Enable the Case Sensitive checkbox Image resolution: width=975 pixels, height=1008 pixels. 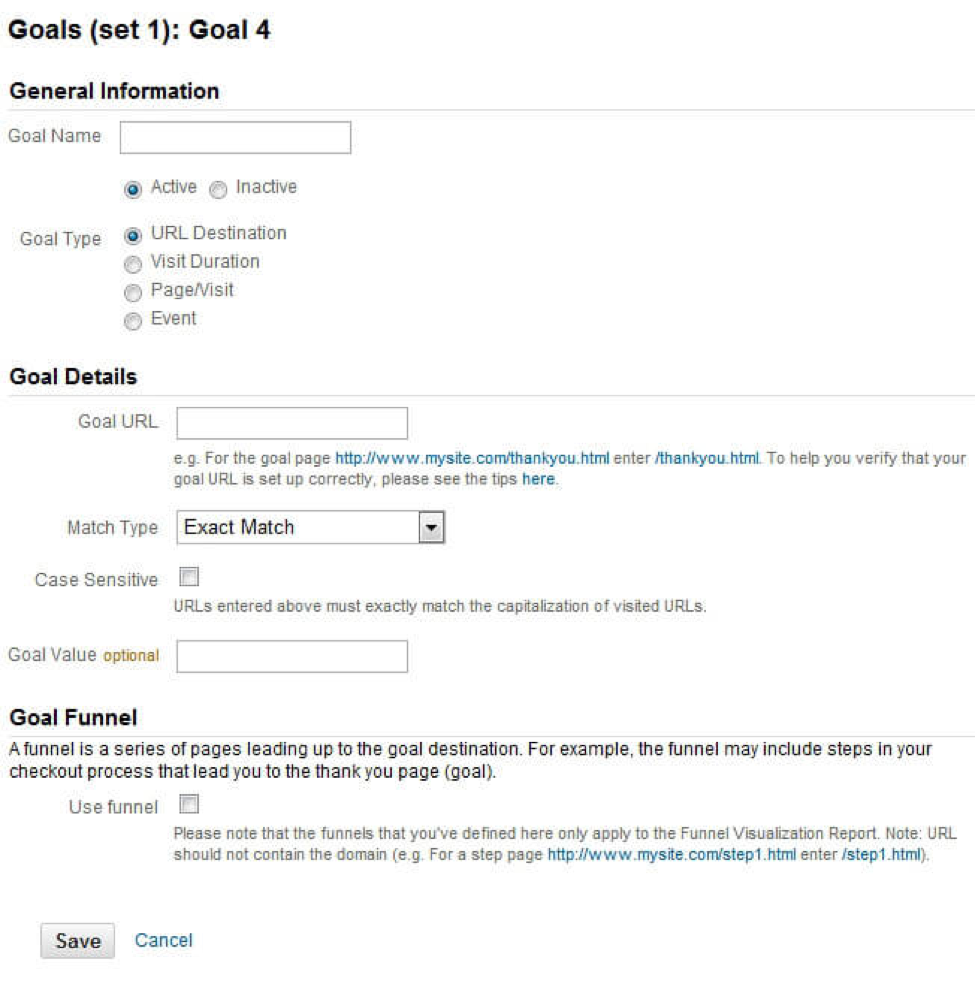coord(189,577)
